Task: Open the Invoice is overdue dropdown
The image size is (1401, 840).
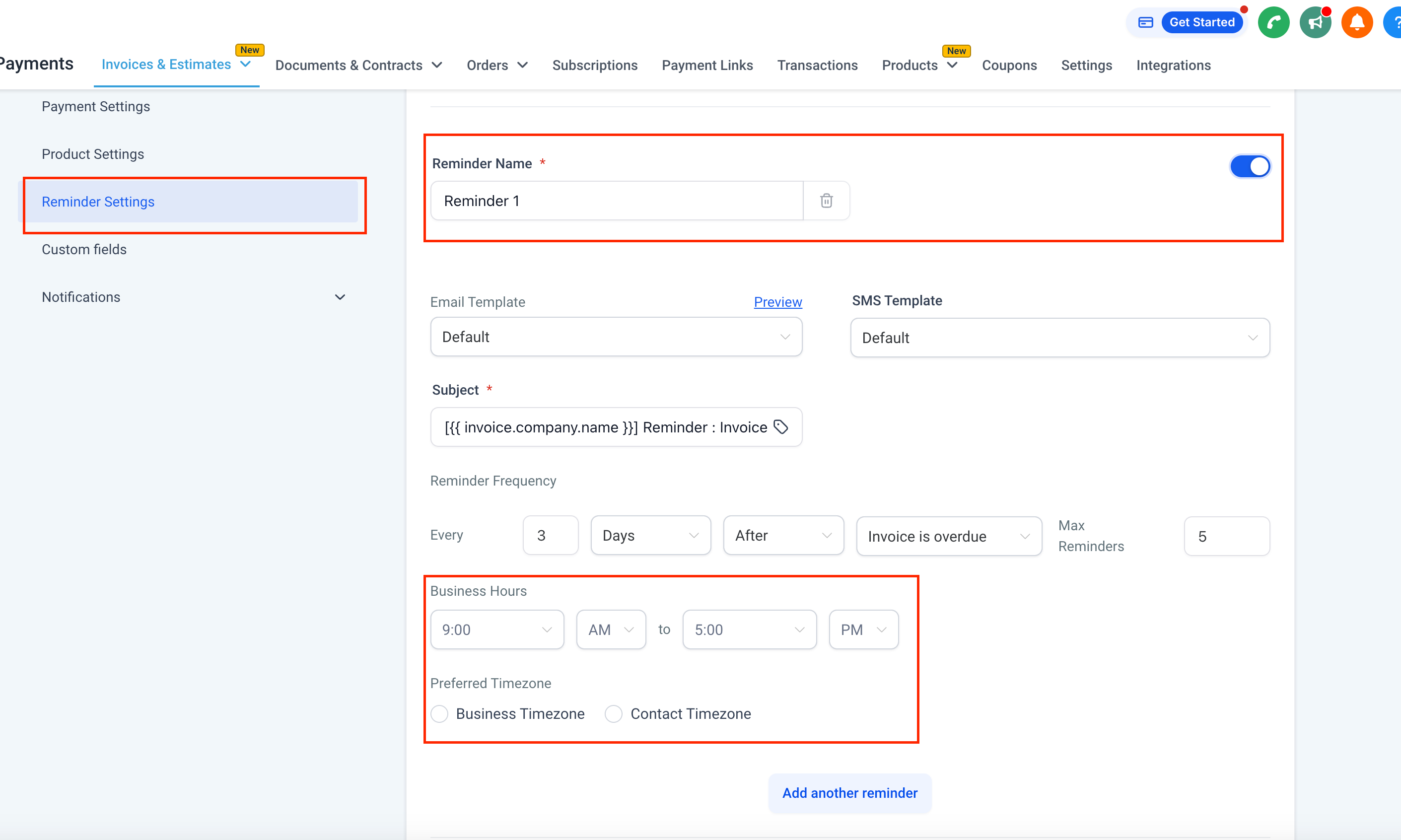Action: [949, 536]
